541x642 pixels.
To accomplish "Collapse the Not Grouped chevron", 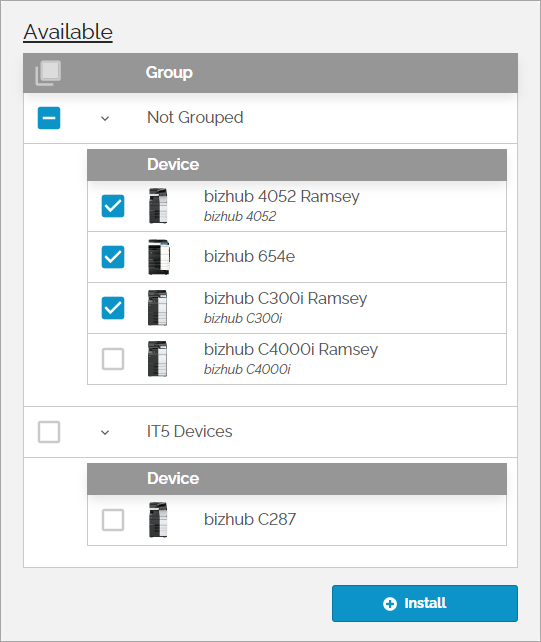I will point(105,119).
